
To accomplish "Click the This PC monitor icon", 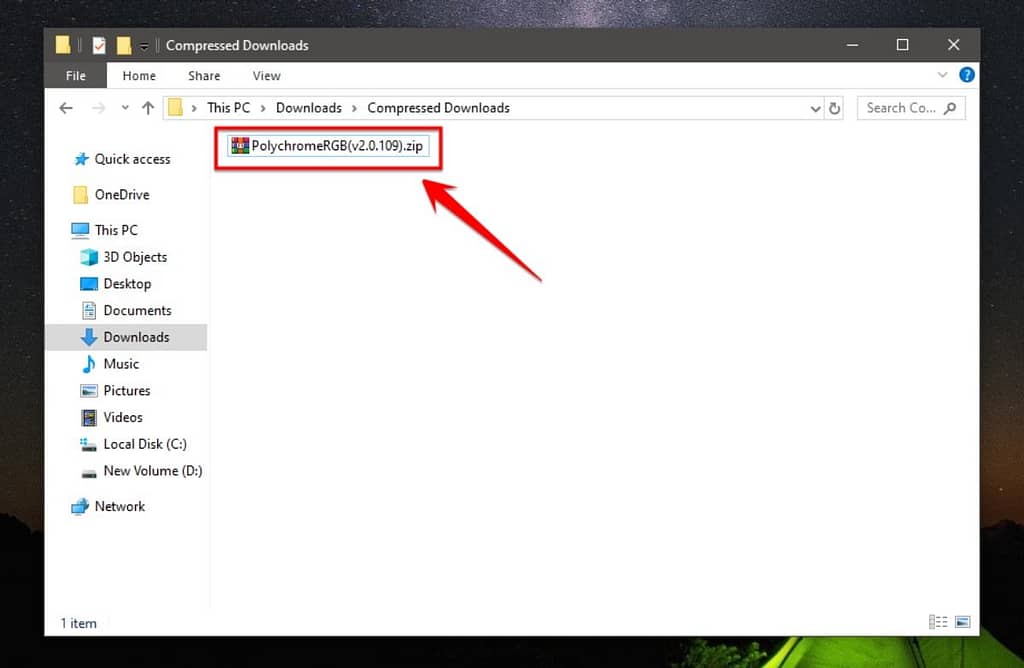I will click(80, 230).
